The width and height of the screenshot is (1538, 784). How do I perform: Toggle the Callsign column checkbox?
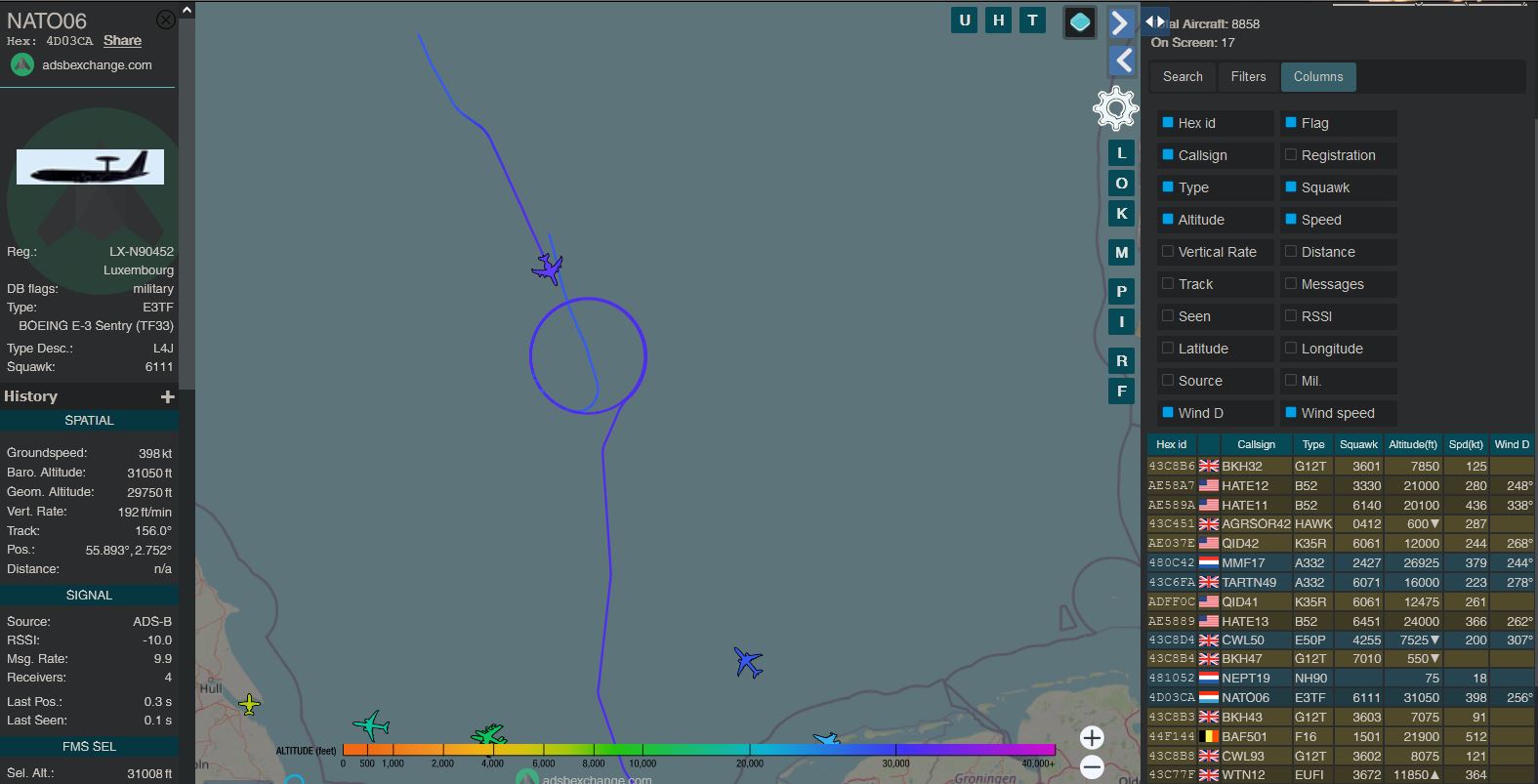click(x=1167, y=155)
